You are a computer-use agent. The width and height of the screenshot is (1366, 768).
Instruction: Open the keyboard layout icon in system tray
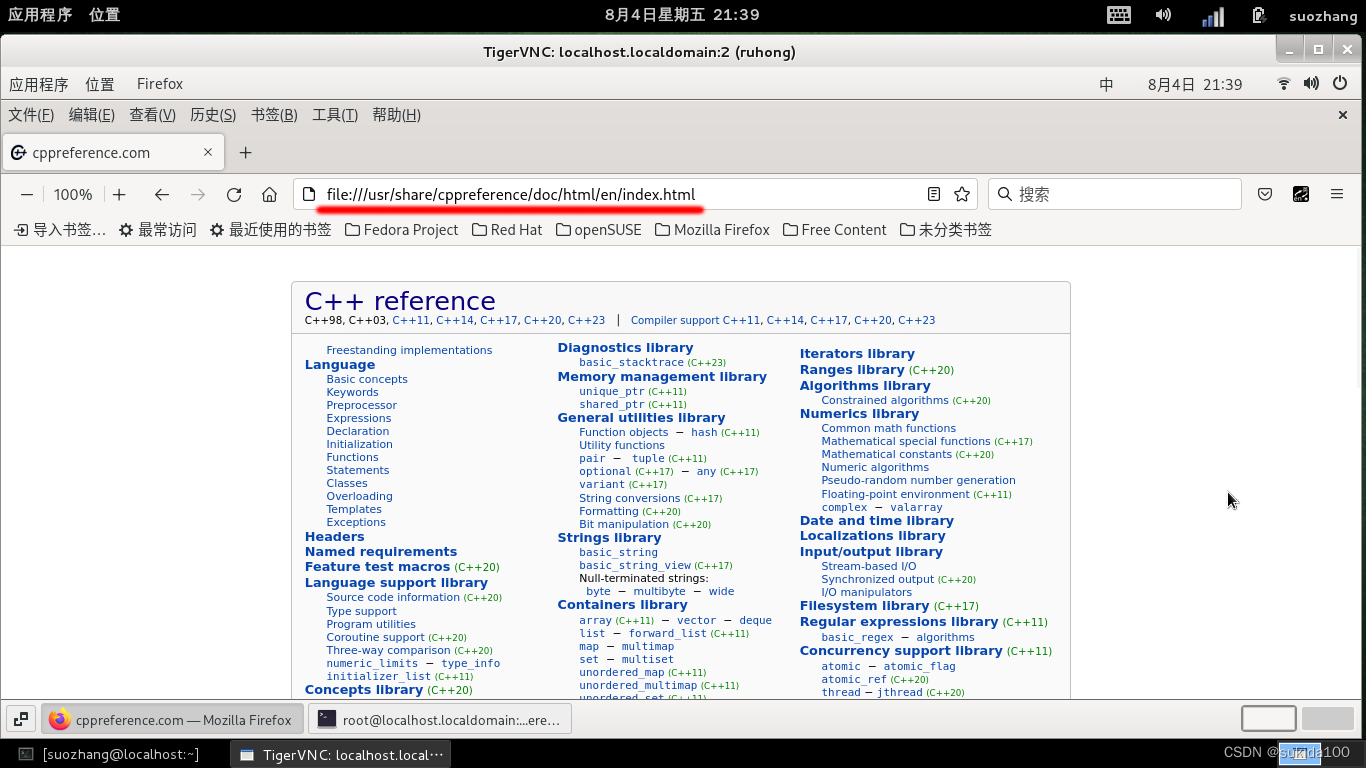1118,15
